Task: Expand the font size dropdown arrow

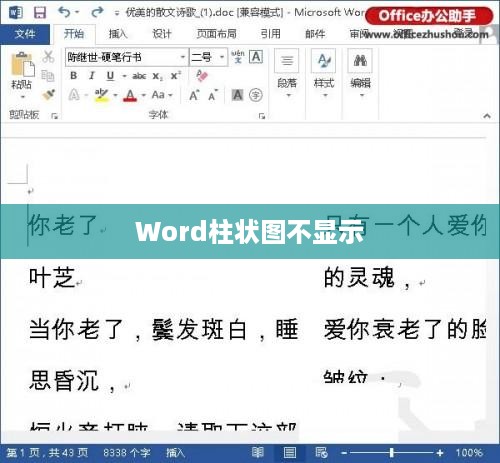Action: (222, 57)
